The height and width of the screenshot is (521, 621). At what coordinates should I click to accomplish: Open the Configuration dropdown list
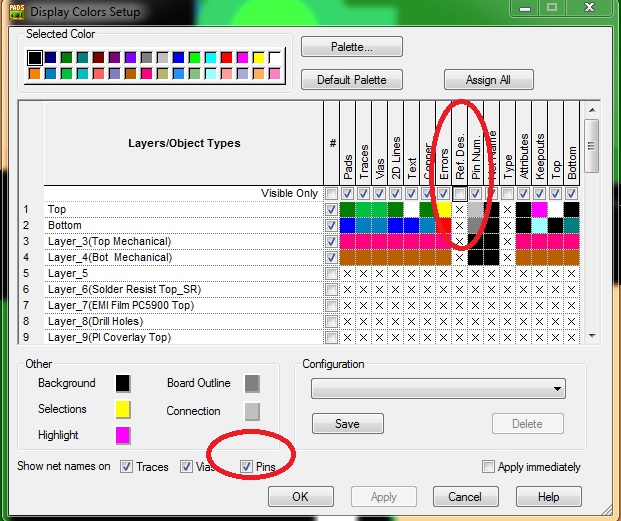tap(438, 388)
